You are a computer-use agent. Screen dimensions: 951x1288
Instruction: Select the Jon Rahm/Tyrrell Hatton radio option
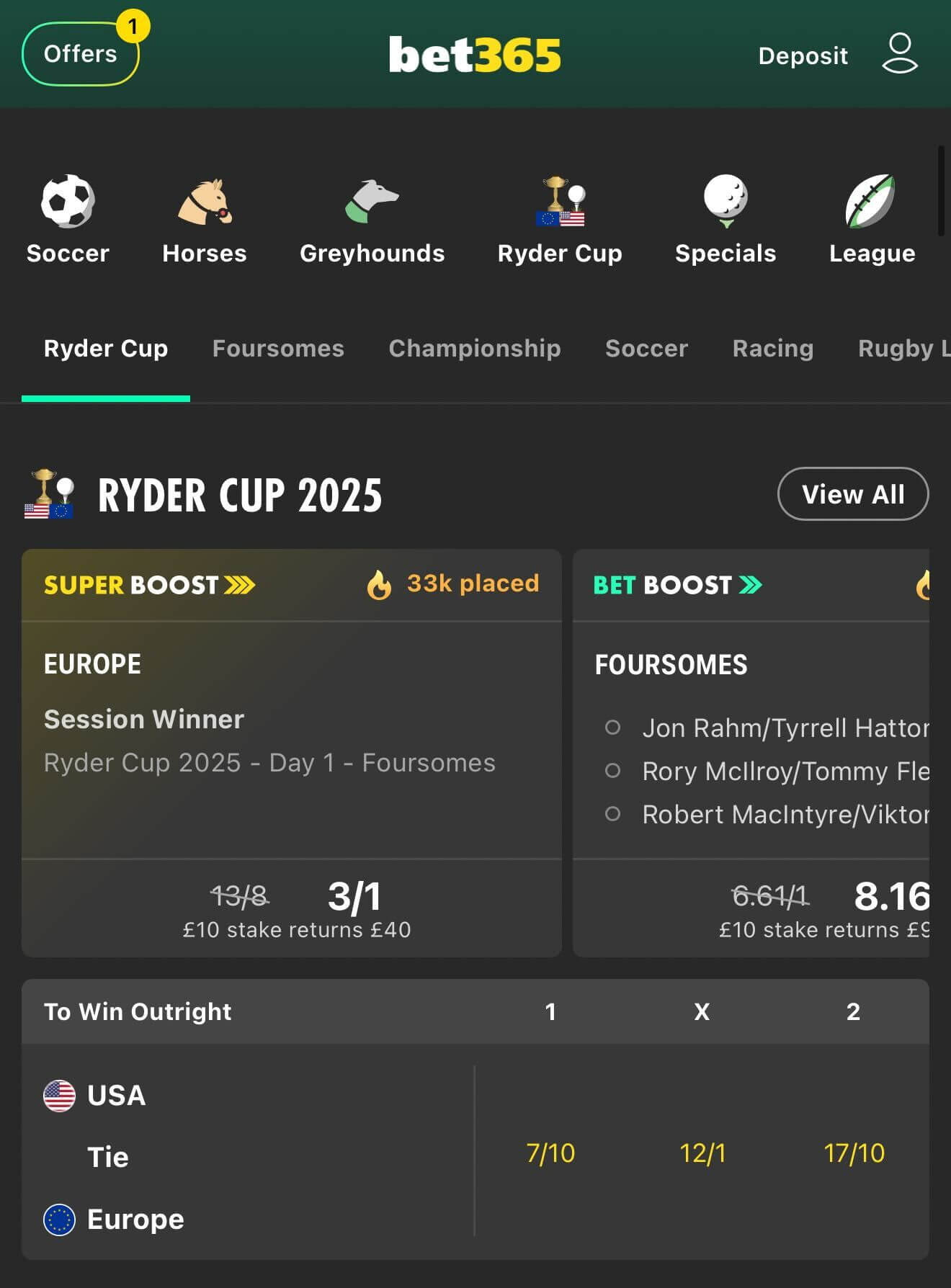[613, 728]
